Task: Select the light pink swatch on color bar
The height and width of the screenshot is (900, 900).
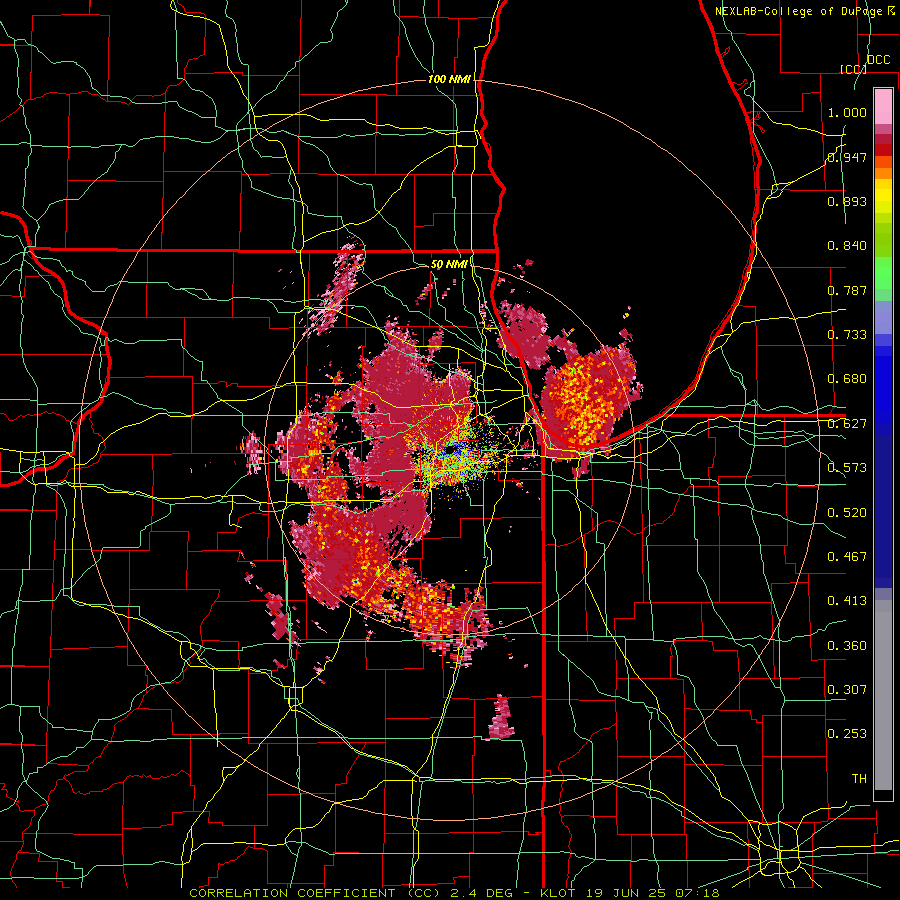Action: click(883, 107)
